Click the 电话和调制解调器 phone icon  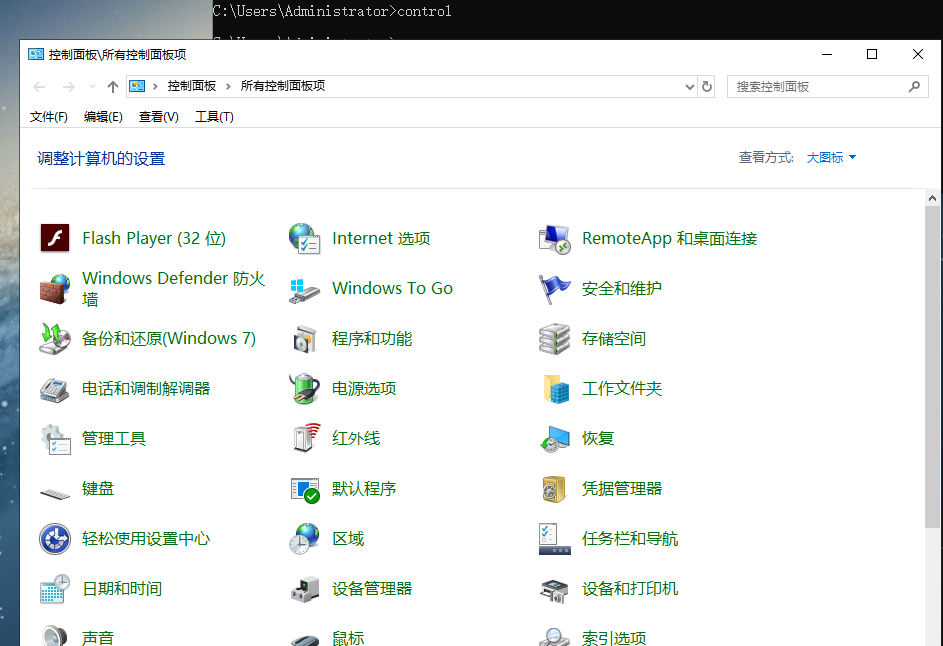55,389
